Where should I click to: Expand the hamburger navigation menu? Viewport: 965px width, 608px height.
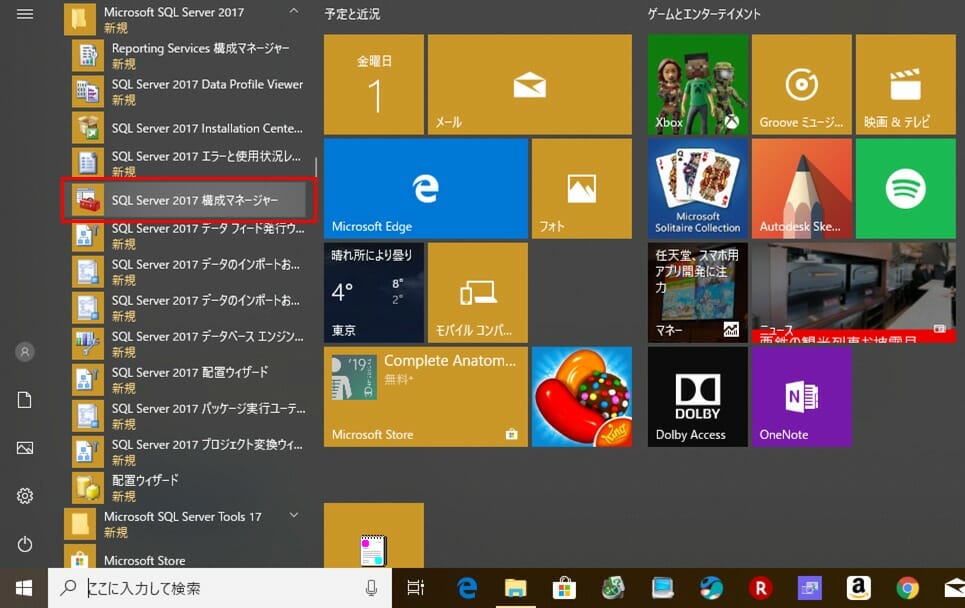25,14
